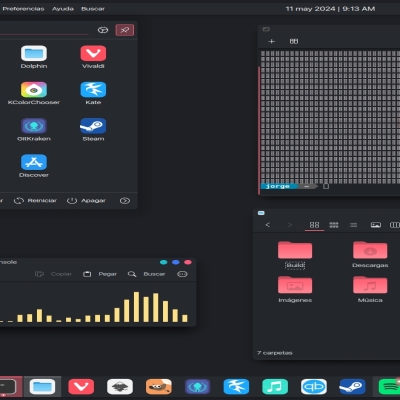
Task: Open GIMP from the dock
Action: coord(159,387)
